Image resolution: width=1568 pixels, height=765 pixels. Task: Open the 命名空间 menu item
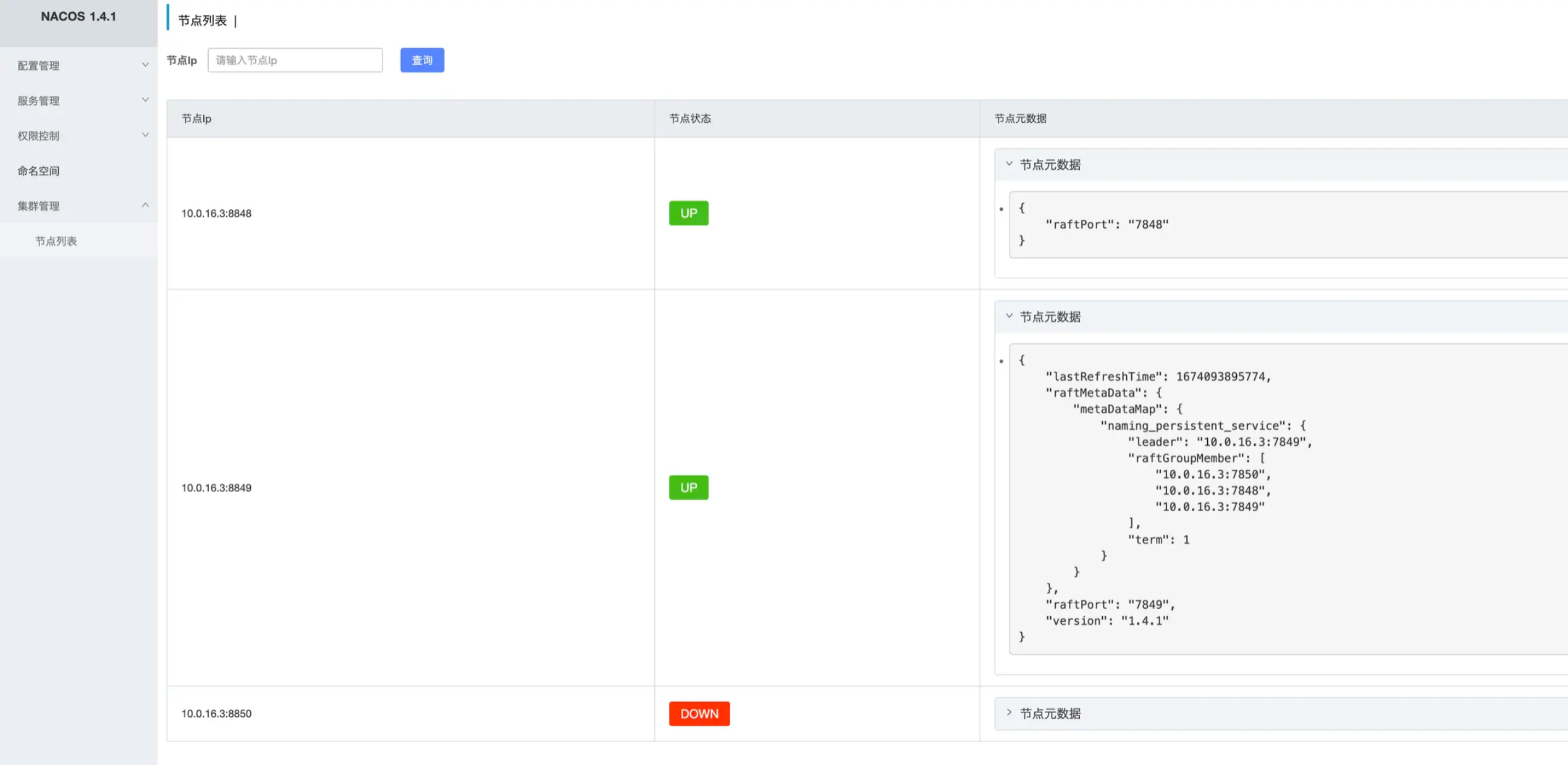coord(38,171)
